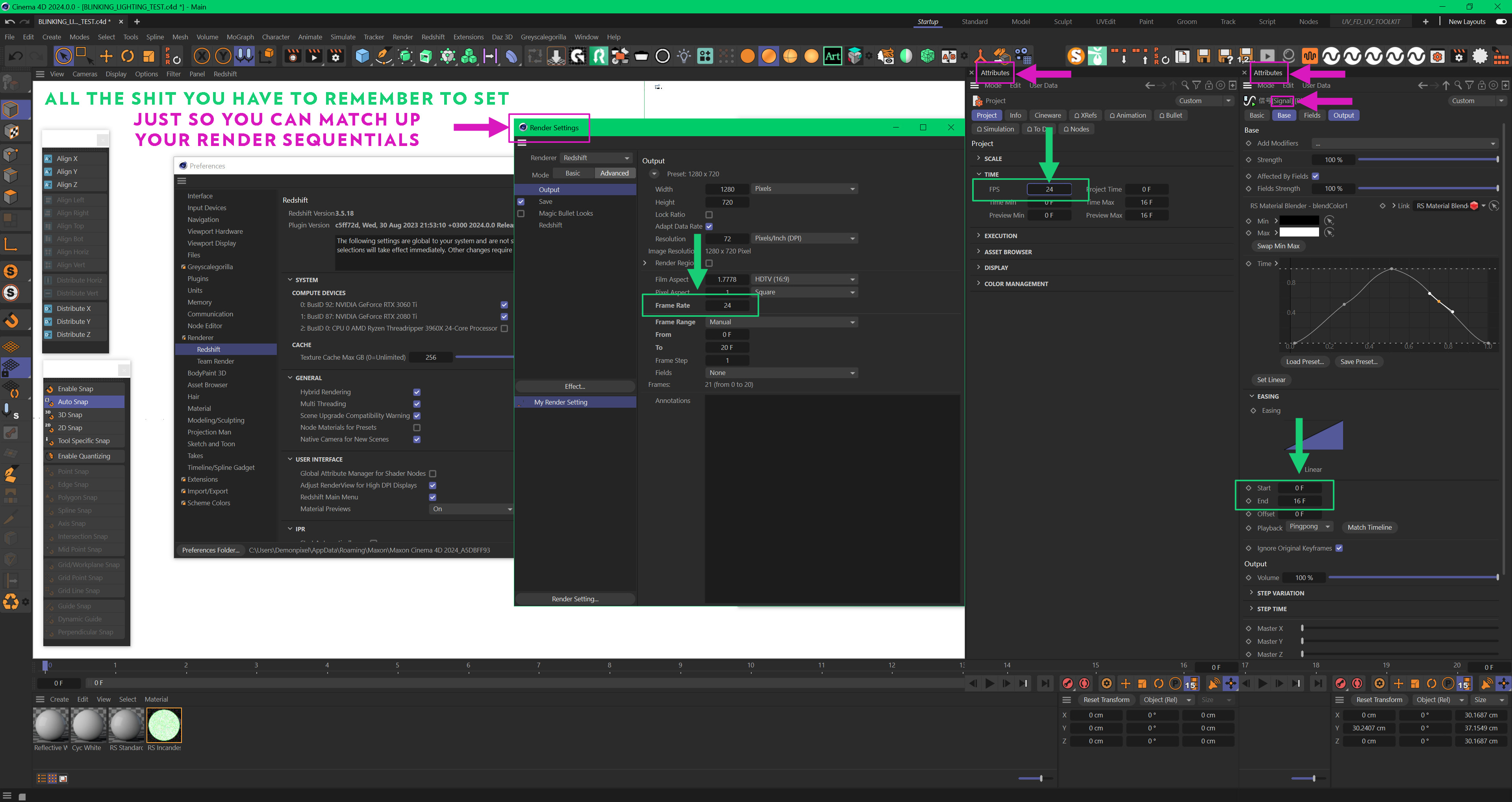Click the PSR reset icon in left toolbar
The height and width of the screenshot is (802, 1512).
173,56
